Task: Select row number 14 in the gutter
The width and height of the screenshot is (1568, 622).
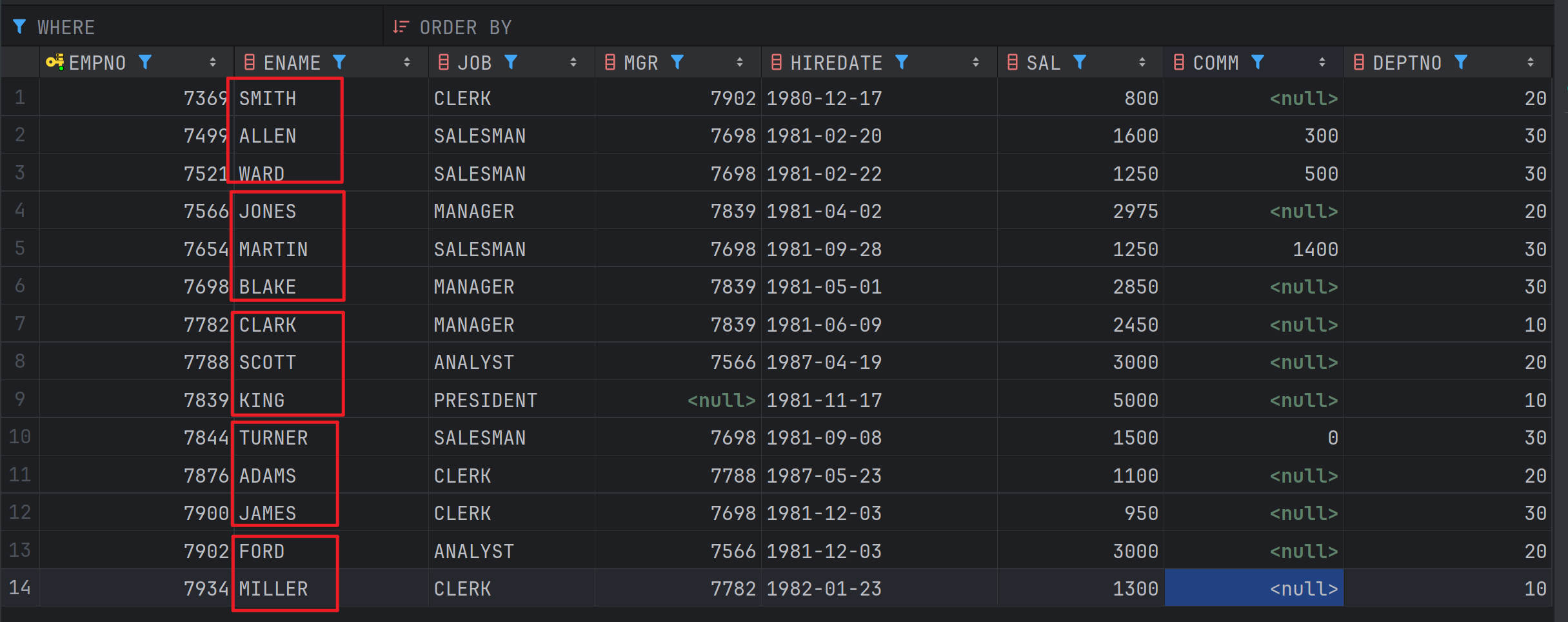Action: pyautogui.click(x=20, y=588)
